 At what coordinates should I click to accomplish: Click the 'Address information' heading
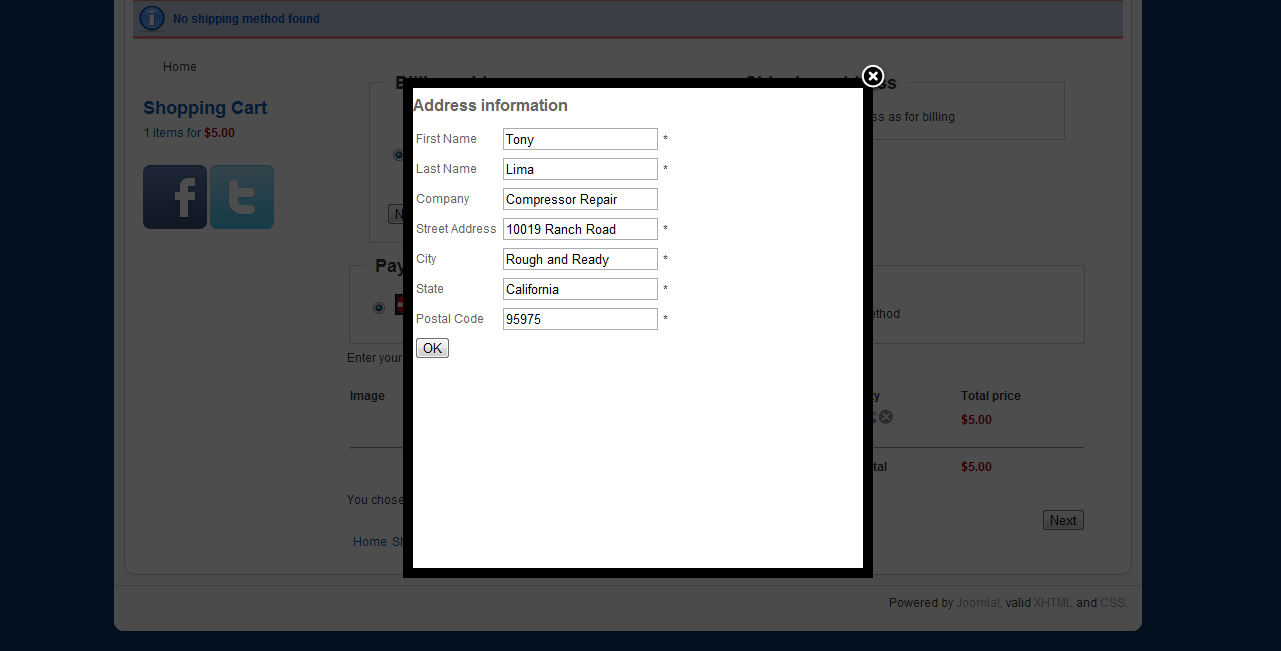[490, 105]
